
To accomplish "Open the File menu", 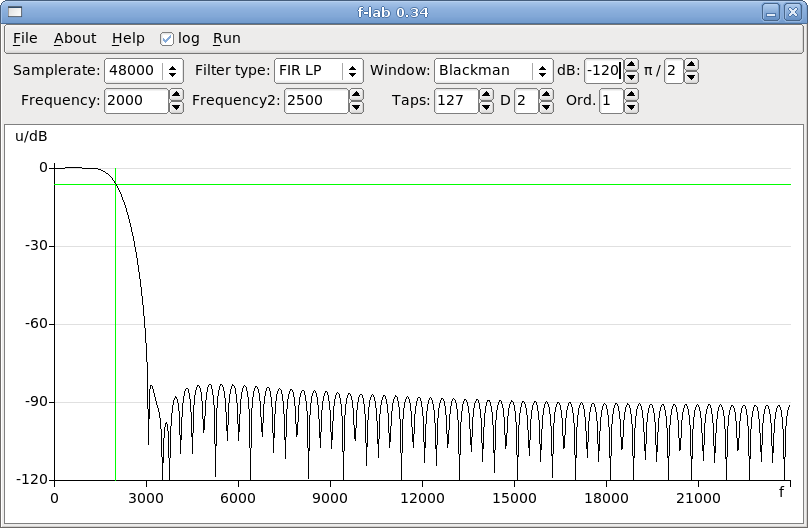I will [x=25, y=38].
